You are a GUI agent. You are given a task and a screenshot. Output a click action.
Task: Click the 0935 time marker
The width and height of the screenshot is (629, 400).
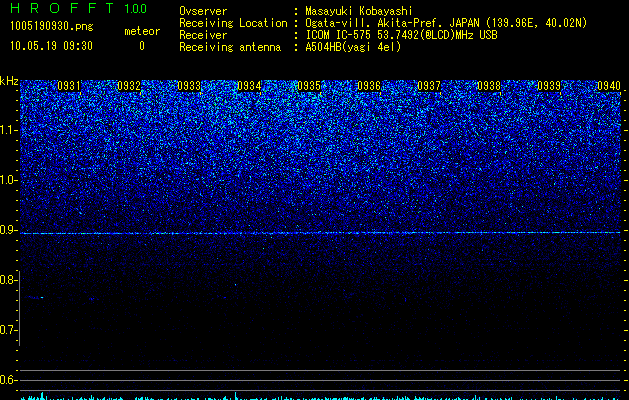309,86
